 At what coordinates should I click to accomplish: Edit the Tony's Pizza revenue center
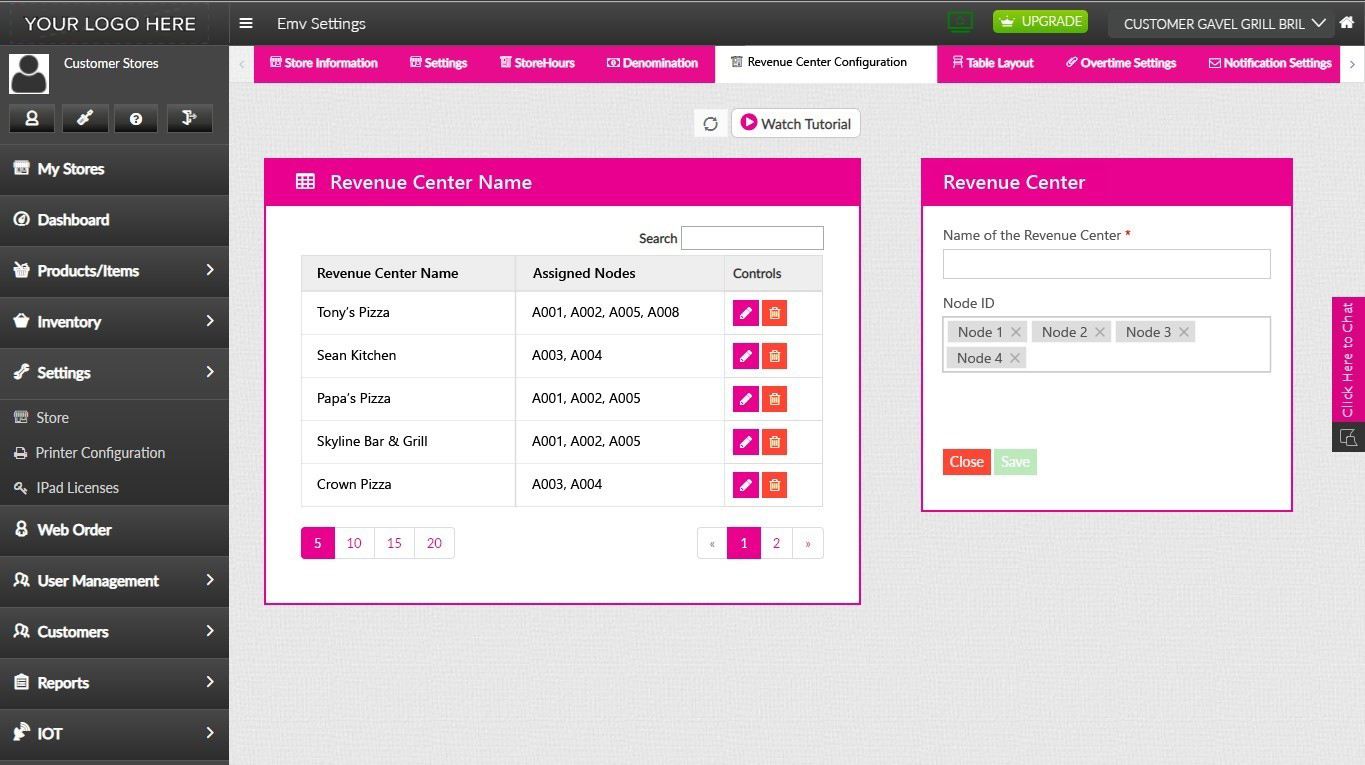point(746,313)
